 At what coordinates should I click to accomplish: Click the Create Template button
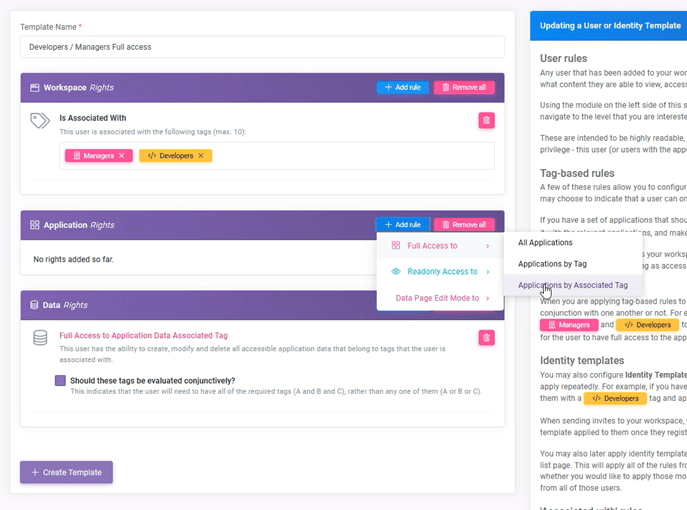(x=66, y=472)
